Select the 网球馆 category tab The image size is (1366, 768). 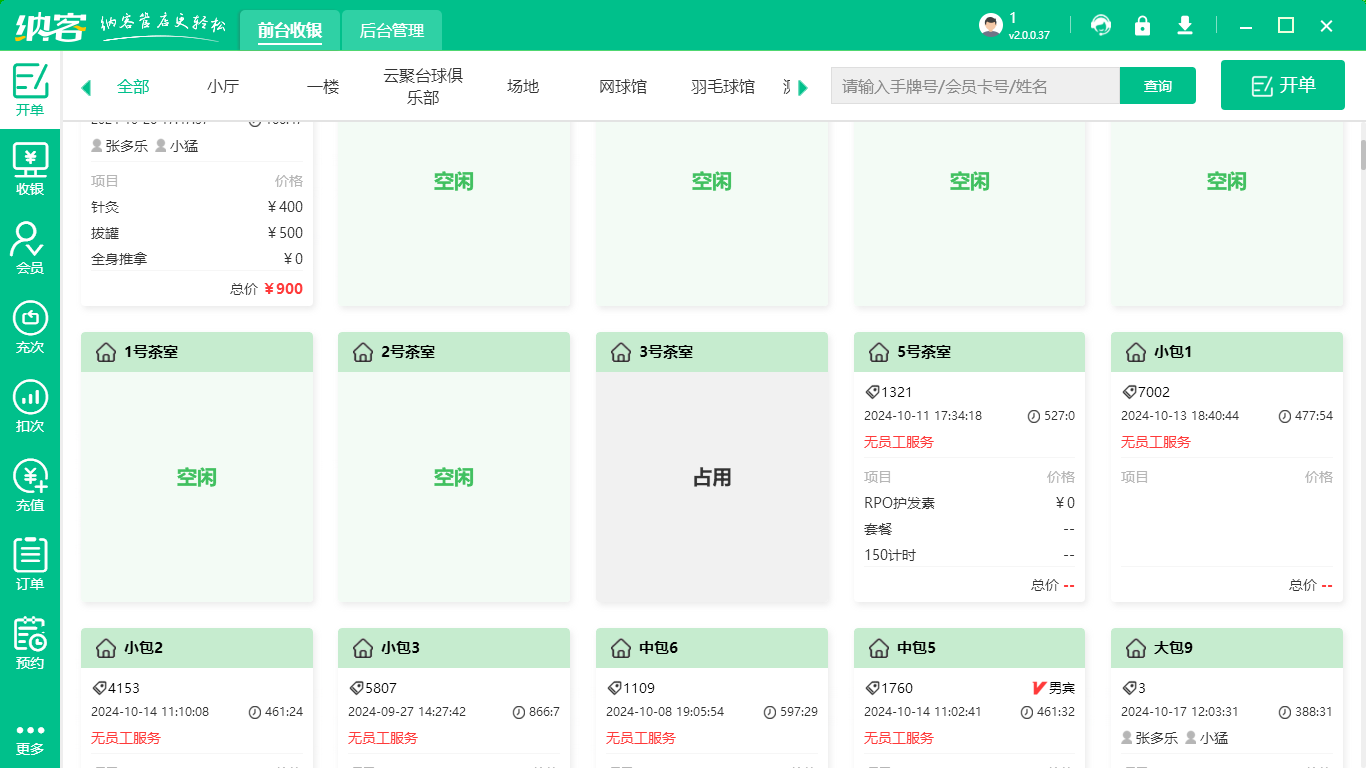[x=623, y=87]
